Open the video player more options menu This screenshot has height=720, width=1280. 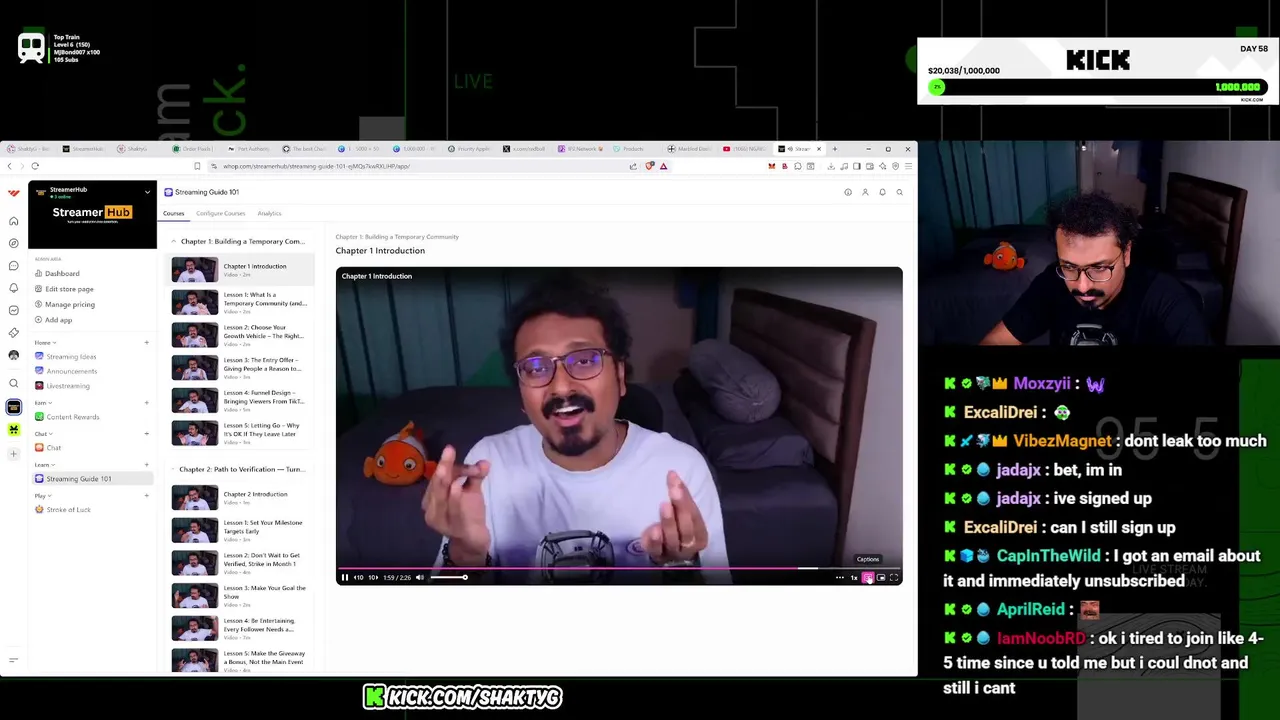[x=840, y=577]
